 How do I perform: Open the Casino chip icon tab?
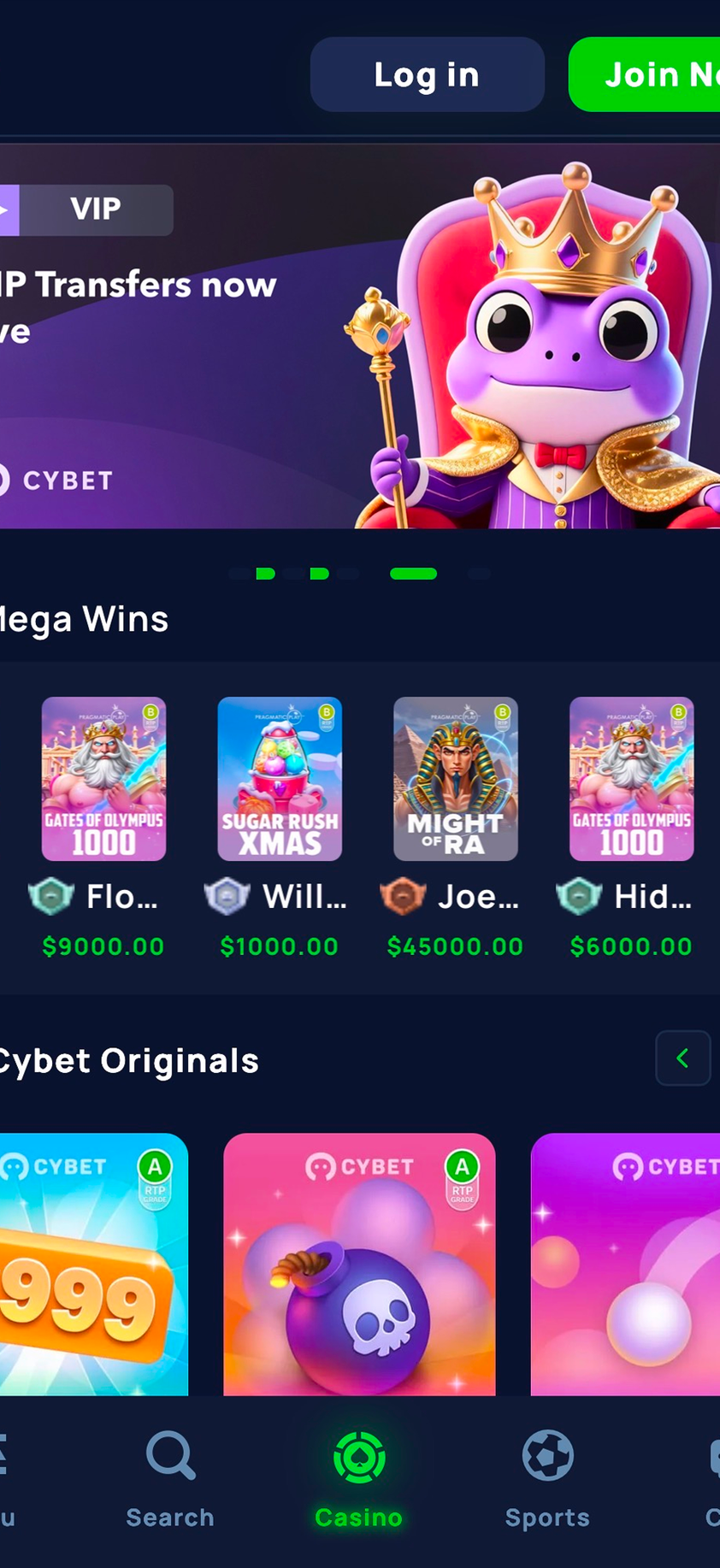(359, 1458)
